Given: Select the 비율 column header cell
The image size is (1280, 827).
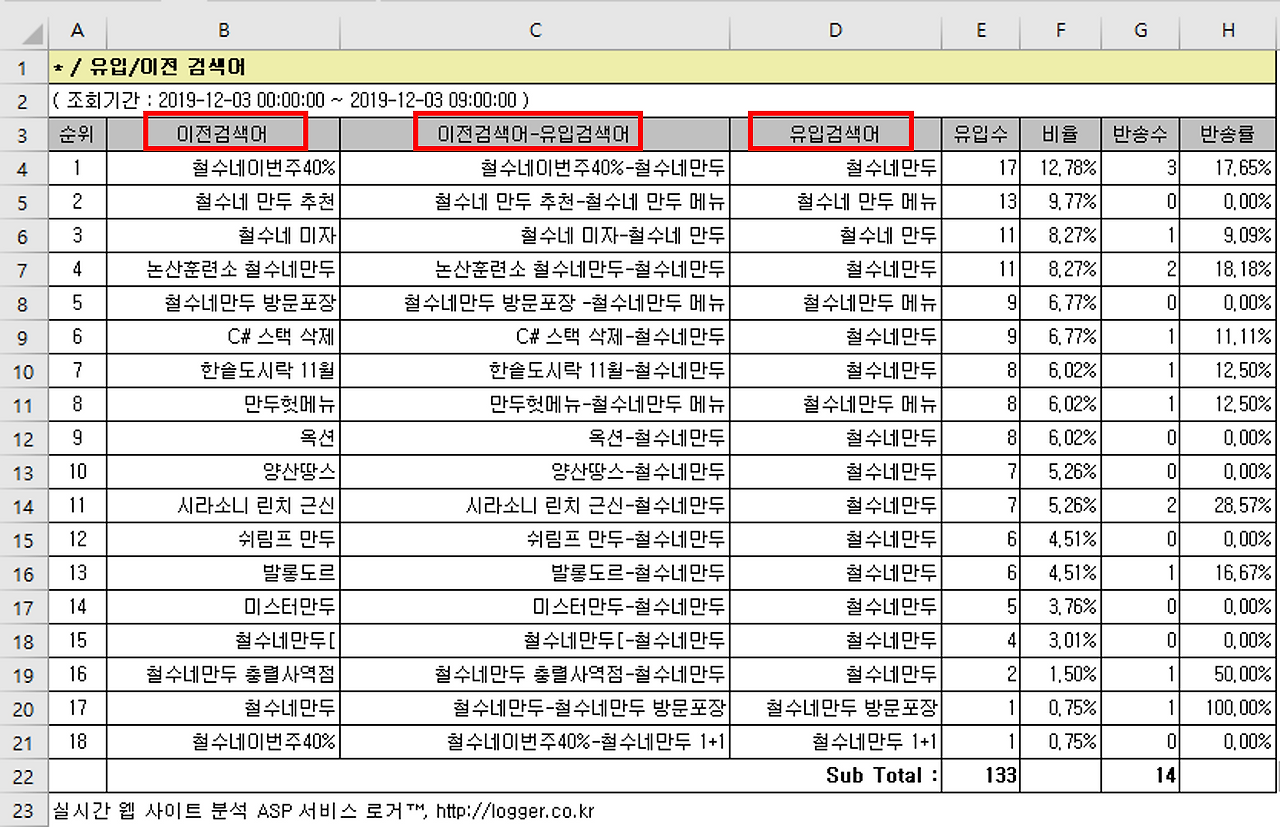Looking at the screenshot, I should (x=1060, y=135).
